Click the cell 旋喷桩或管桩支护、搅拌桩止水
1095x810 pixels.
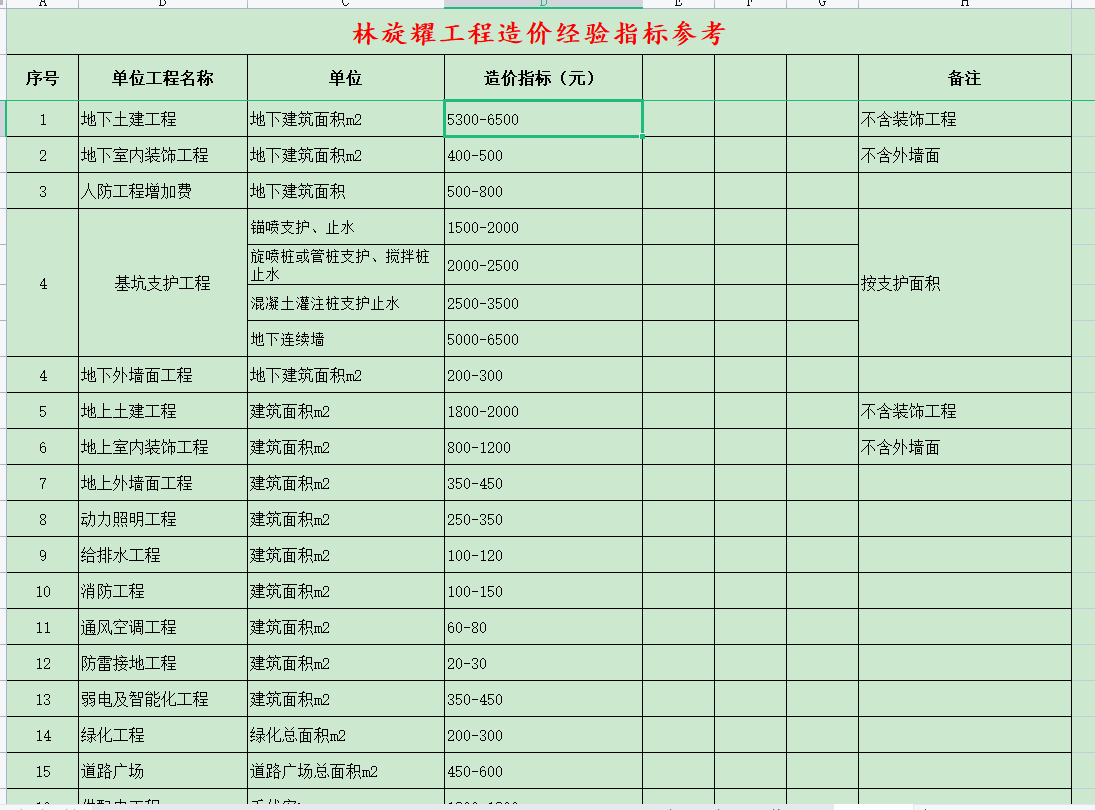[x=346, y=265]
